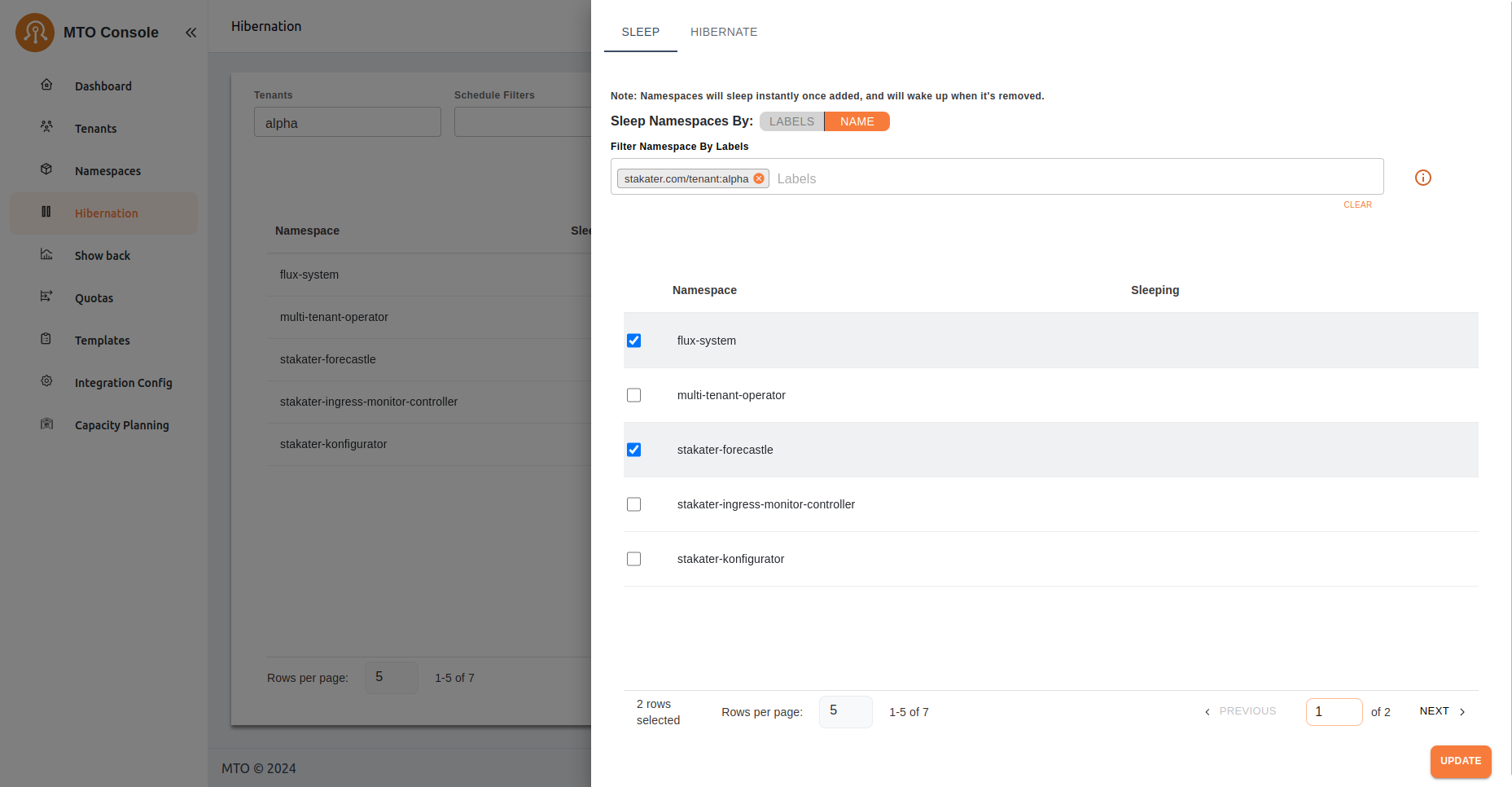1512x787 pixels.
Task: Collapse the sidebar with double-chevron icon
Action: click(191, 33)
